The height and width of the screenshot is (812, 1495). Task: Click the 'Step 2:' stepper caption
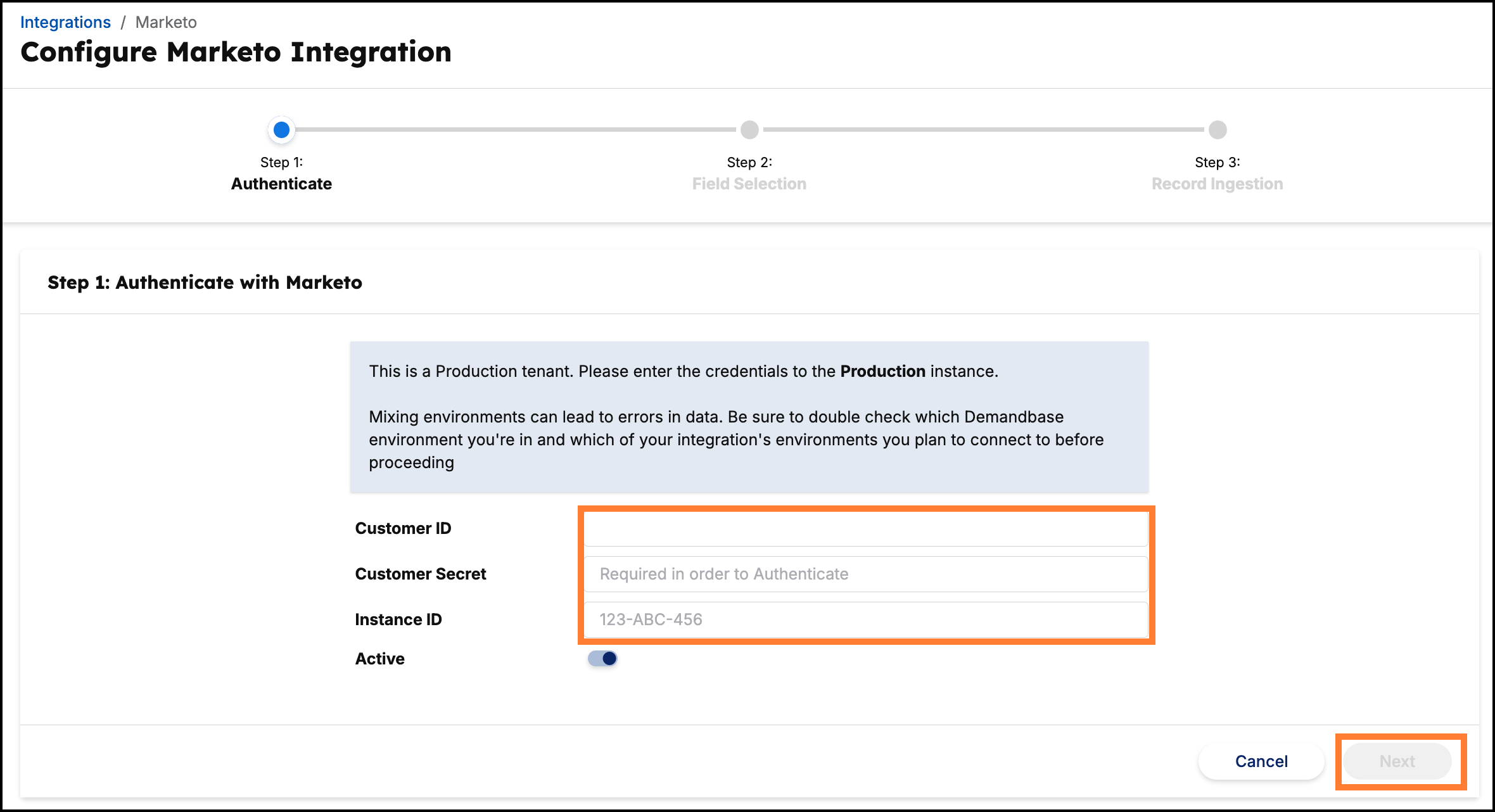point(749,162)
